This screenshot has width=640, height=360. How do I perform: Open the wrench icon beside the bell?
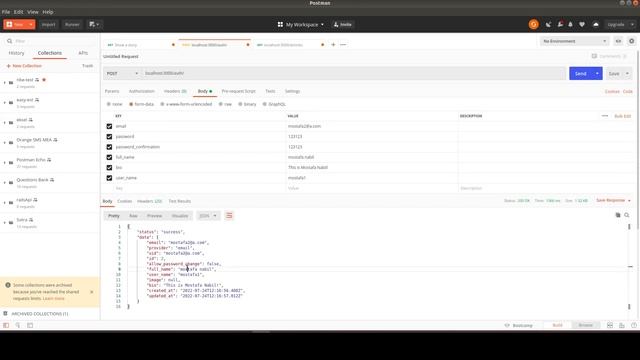560,24
